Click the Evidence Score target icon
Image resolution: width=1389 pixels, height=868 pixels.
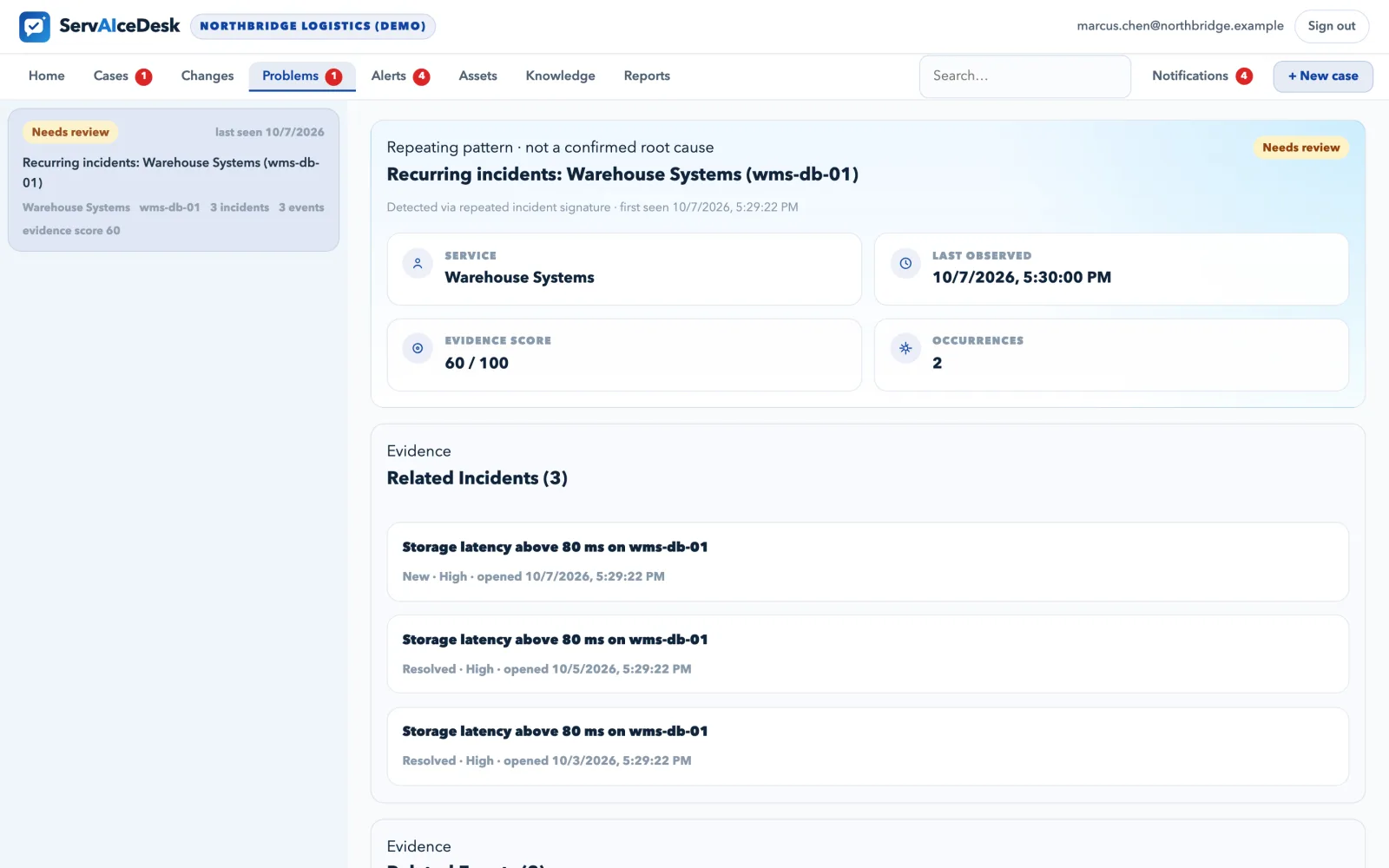pyautogui.click(x=418, y=348)
